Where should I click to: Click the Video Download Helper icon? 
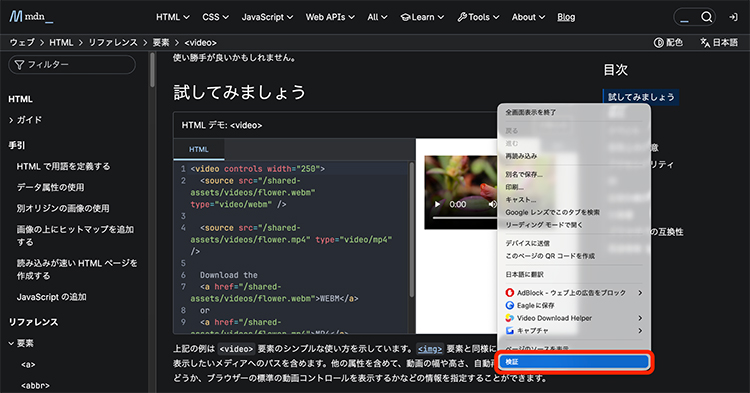[509, 318]
